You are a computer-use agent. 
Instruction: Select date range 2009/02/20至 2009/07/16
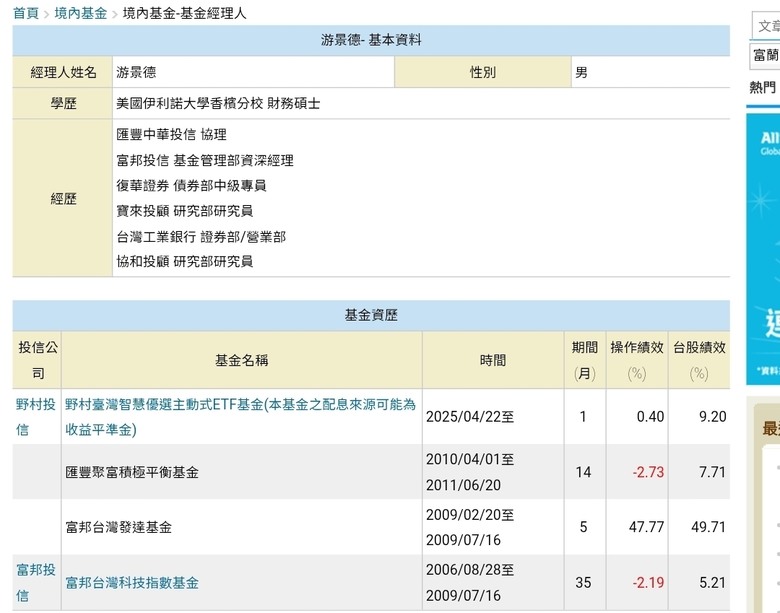tap(470, 527)
